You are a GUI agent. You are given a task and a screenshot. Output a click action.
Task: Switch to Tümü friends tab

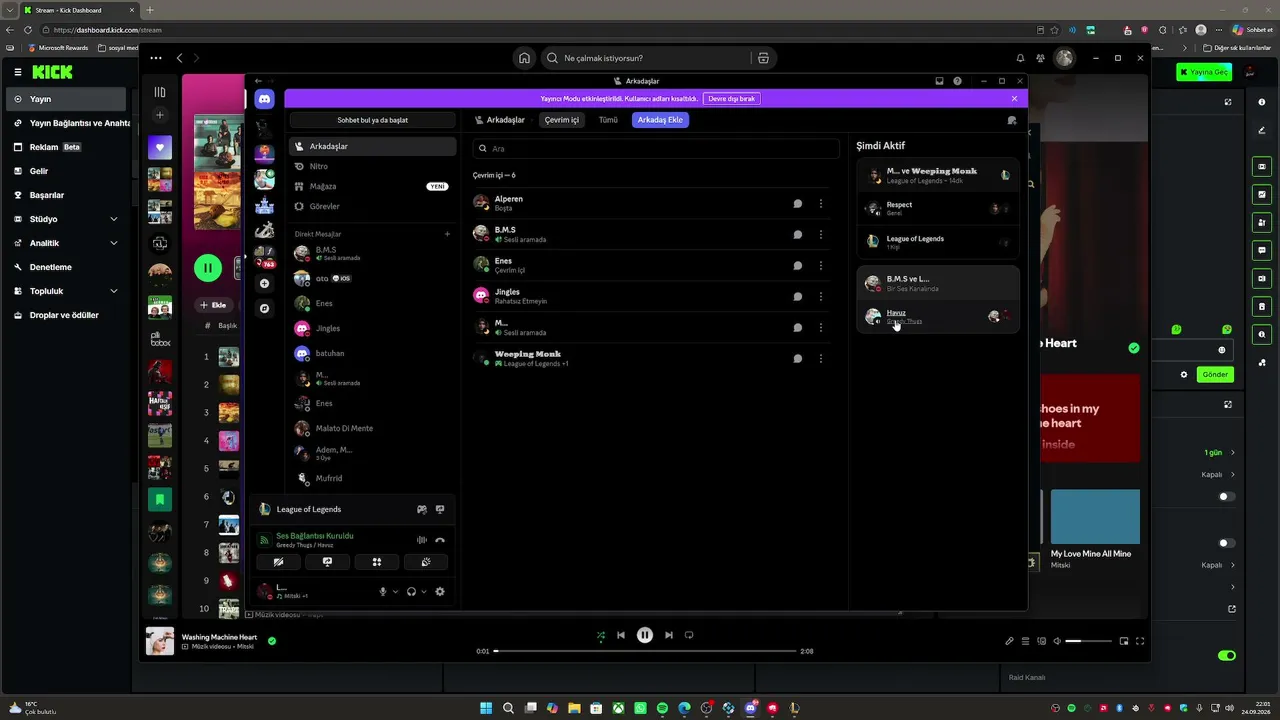tap(608, 120)
